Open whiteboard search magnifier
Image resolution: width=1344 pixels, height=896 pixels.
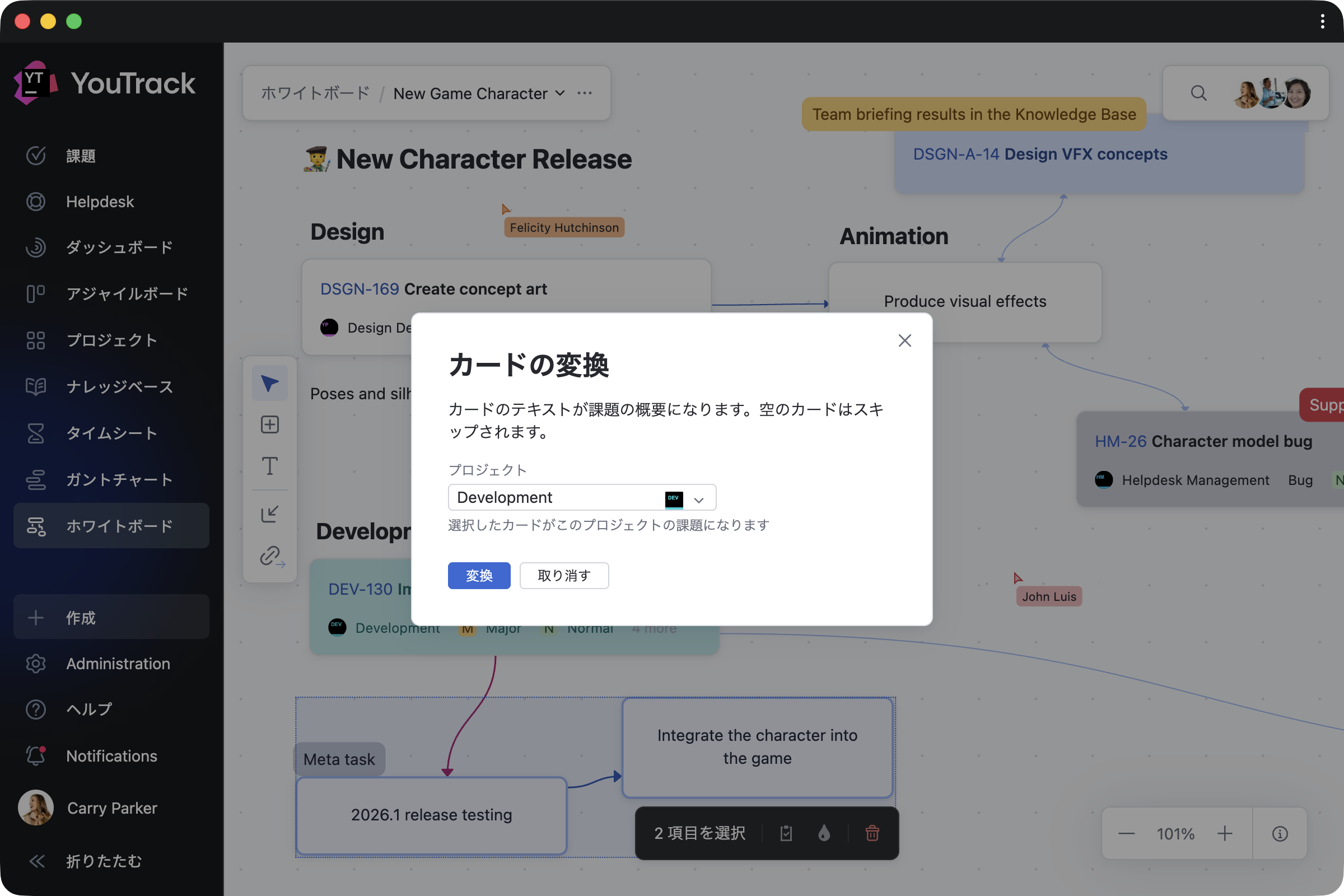pos(1198,93)
